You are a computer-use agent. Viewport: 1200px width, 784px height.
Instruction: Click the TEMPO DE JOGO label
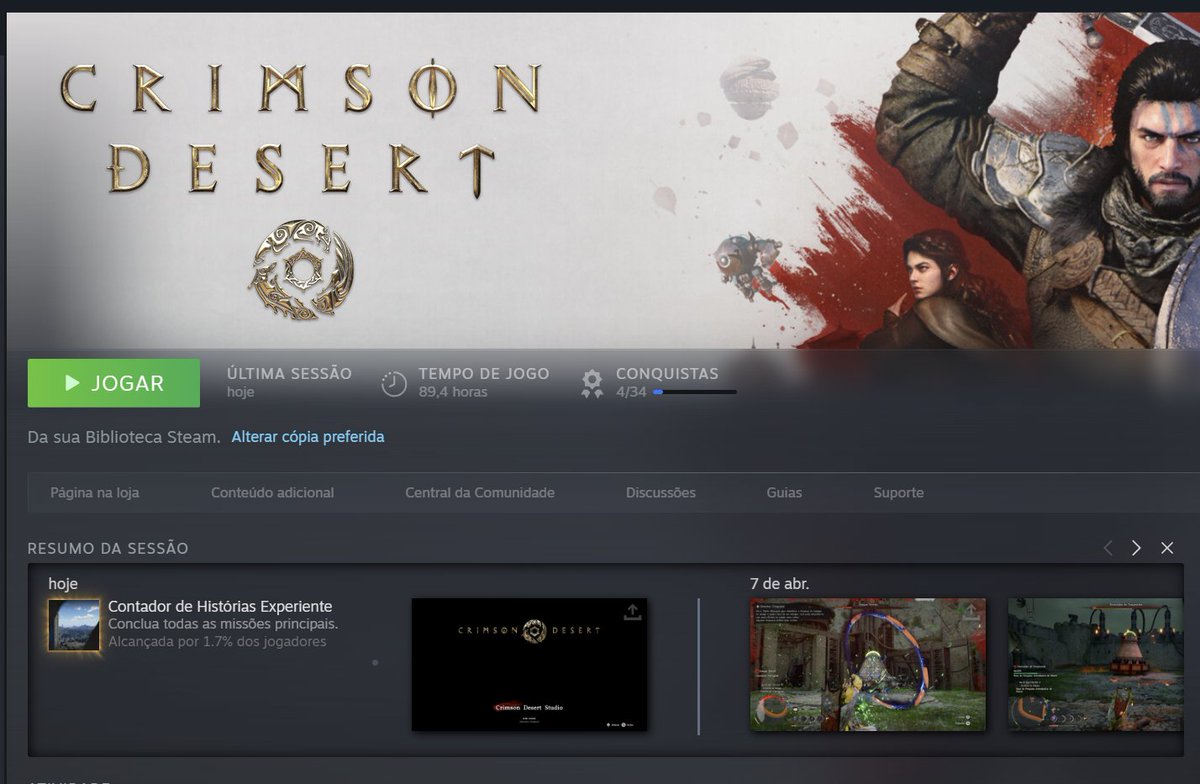(484, 374)
